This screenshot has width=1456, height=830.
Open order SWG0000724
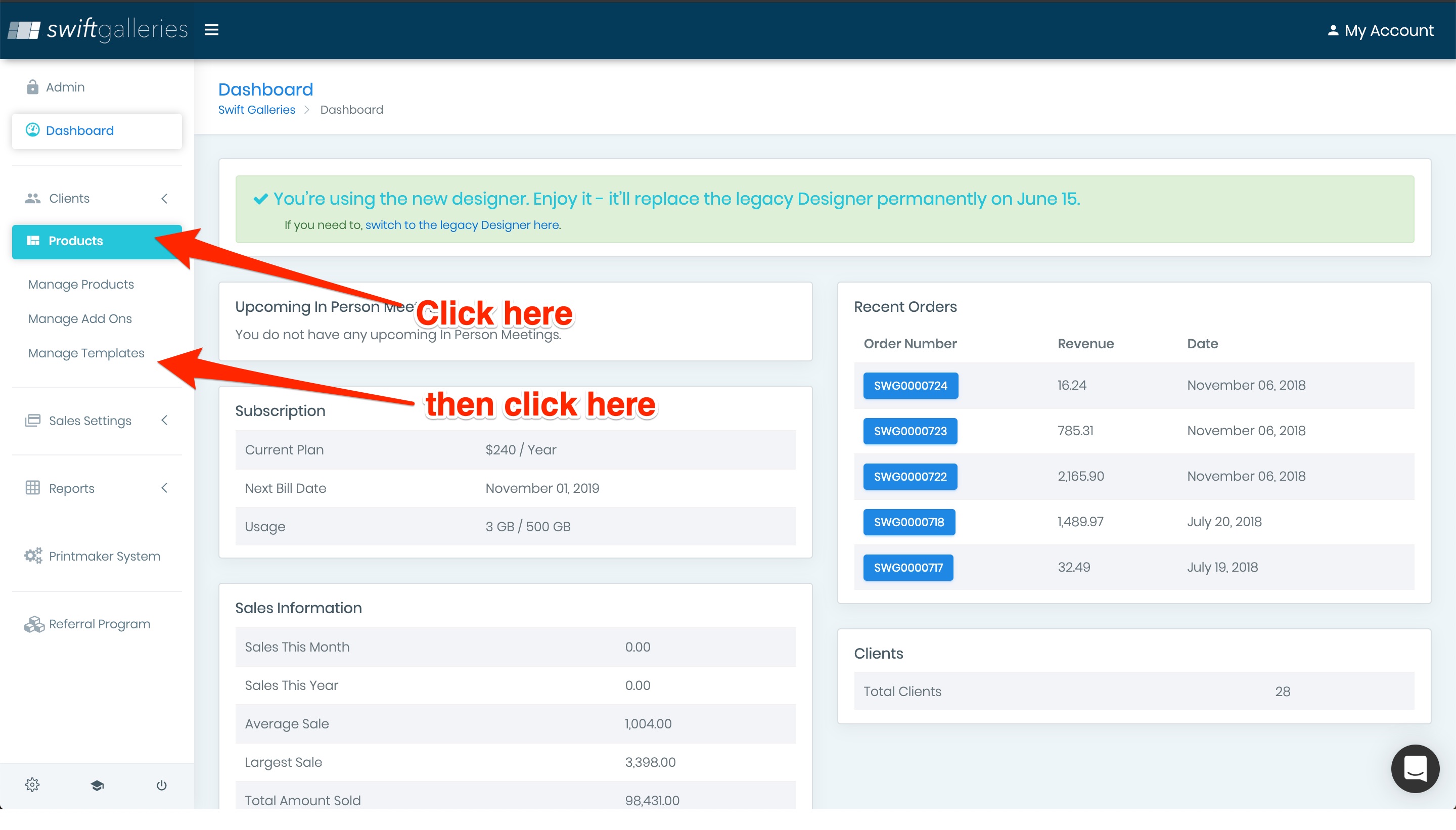click(911, 385)
